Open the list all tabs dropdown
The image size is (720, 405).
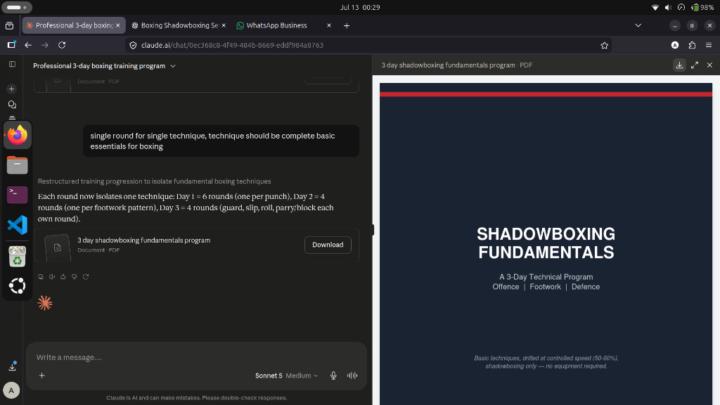pos(638,26)
